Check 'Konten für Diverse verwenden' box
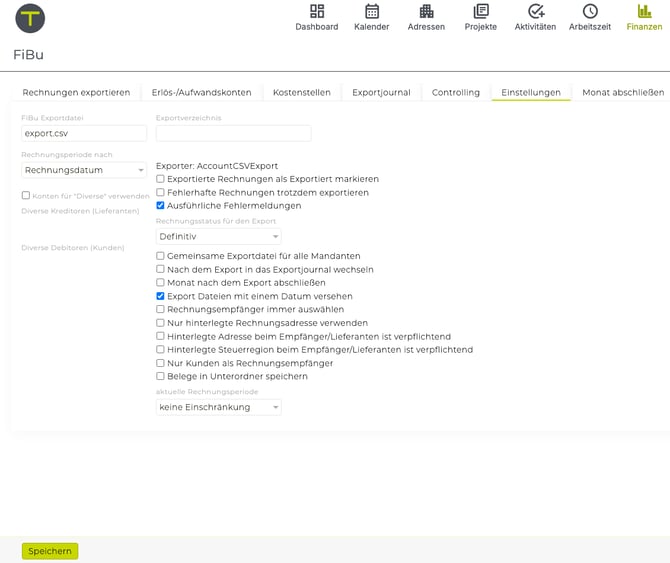The height and width of the screenshot is (563, 670). click(x=26, y=196)
